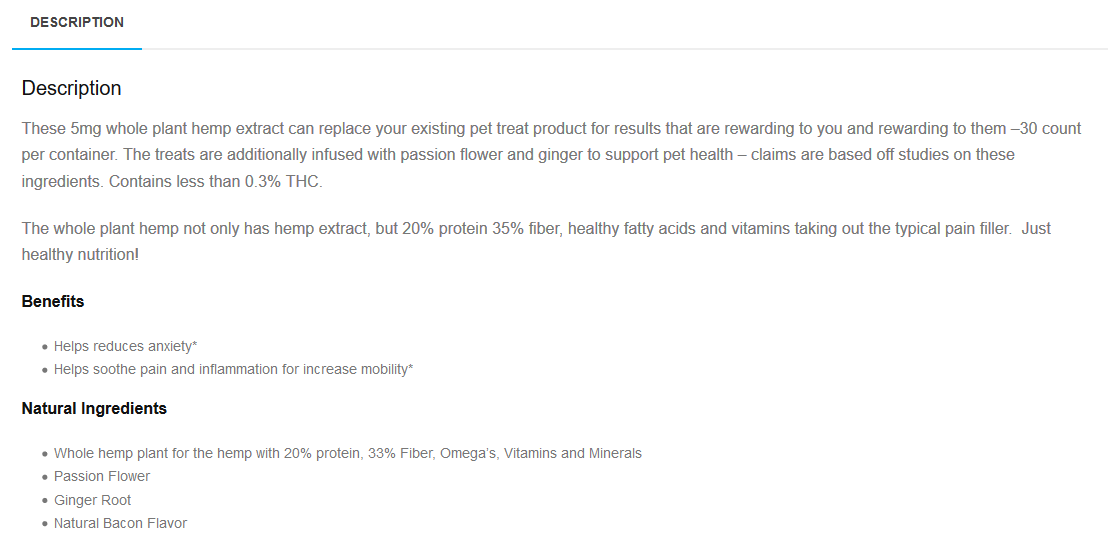Click the Passion Flower list item
The width and height of the screenshot is (1108, 538).
click(x=102, y=476)
